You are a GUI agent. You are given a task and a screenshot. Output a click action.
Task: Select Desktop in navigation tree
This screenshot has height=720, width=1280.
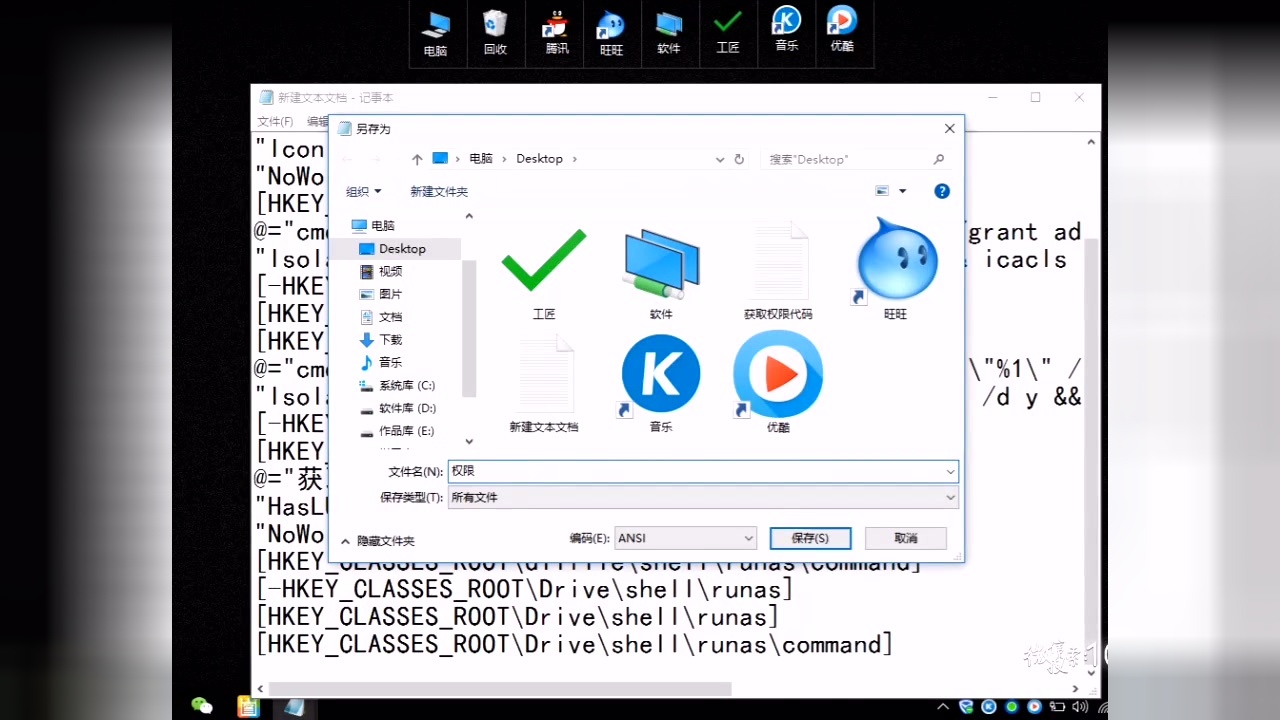393,248
